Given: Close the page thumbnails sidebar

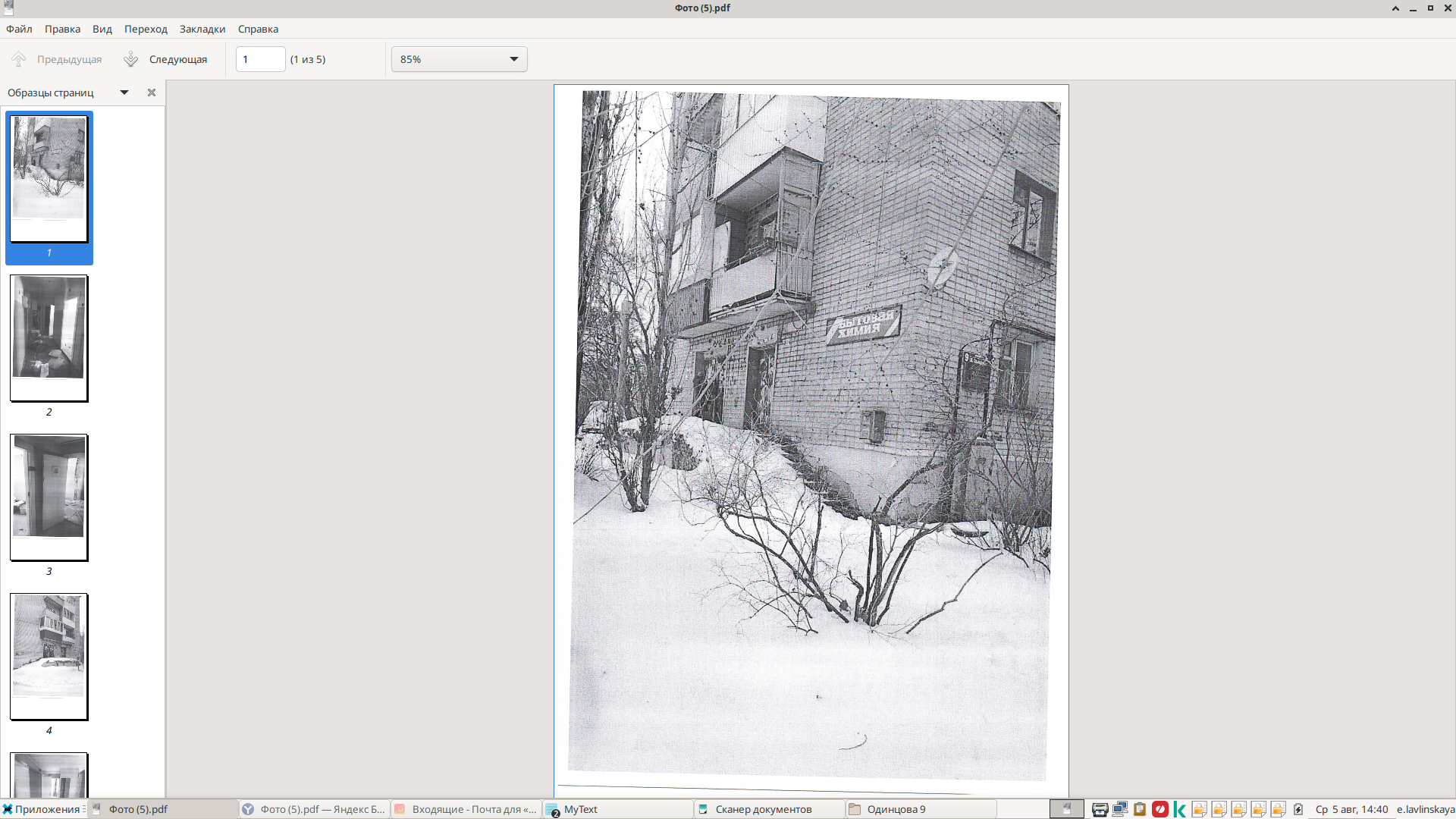Looking at the screenshot, I should point(152,93).
